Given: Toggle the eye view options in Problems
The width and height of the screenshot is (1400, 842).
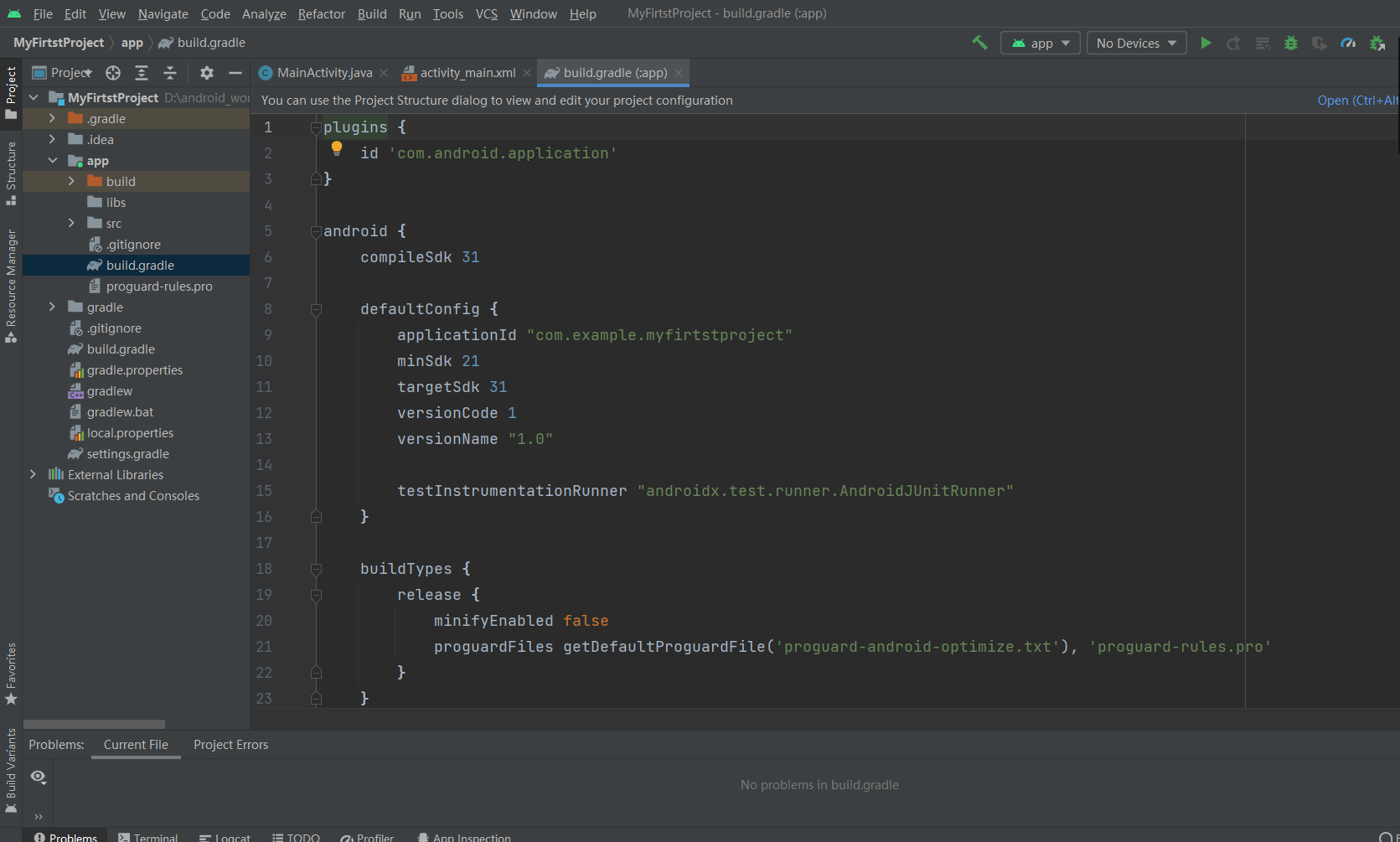Looking at the screenshot, I should (39, 777).
